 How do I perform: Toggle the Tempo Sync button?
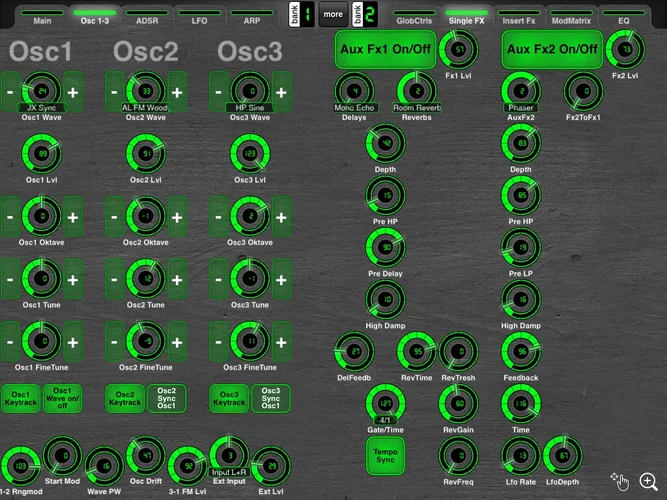(385, 456)
